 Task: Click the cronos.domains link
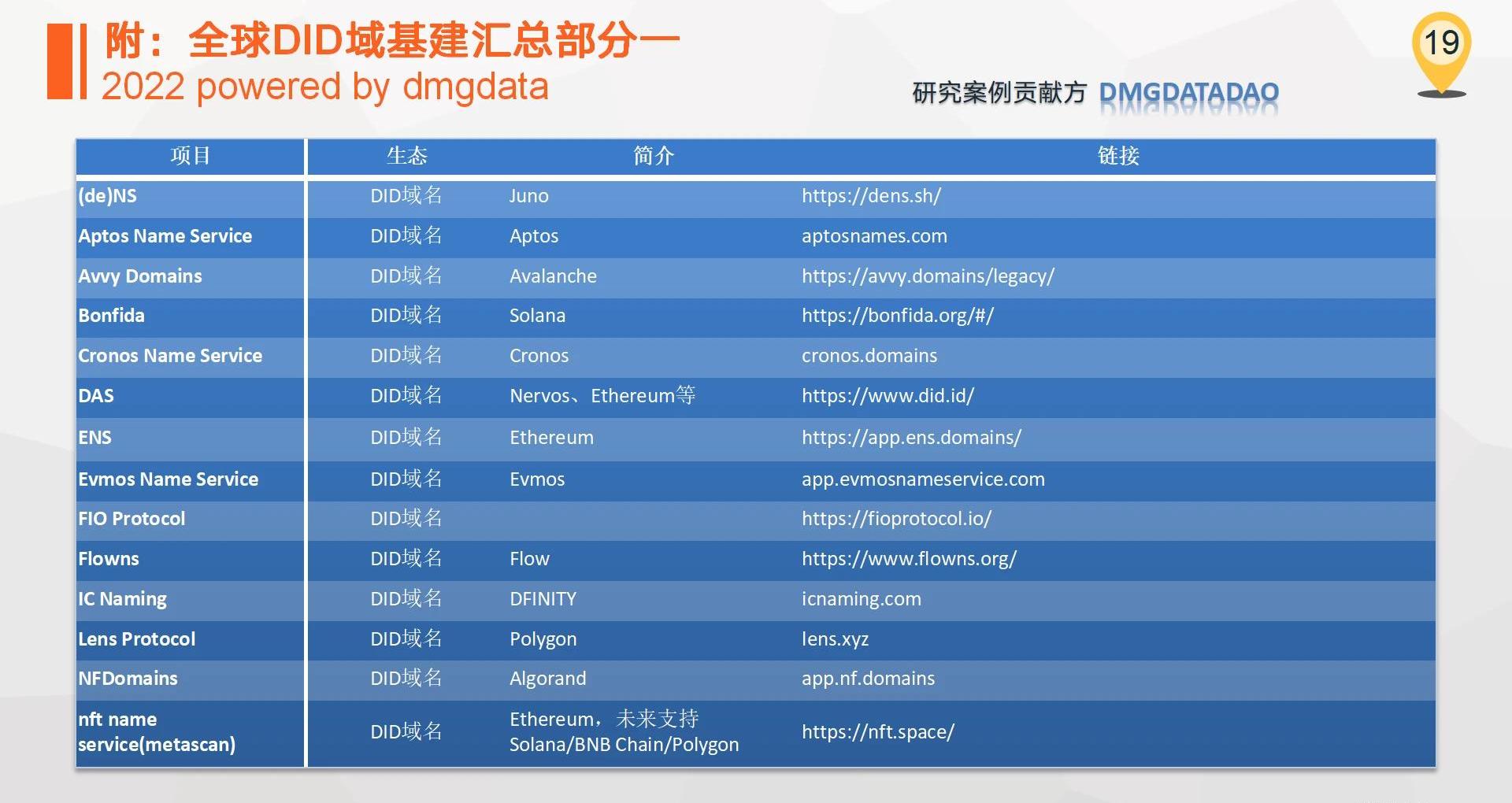[869, 356]
